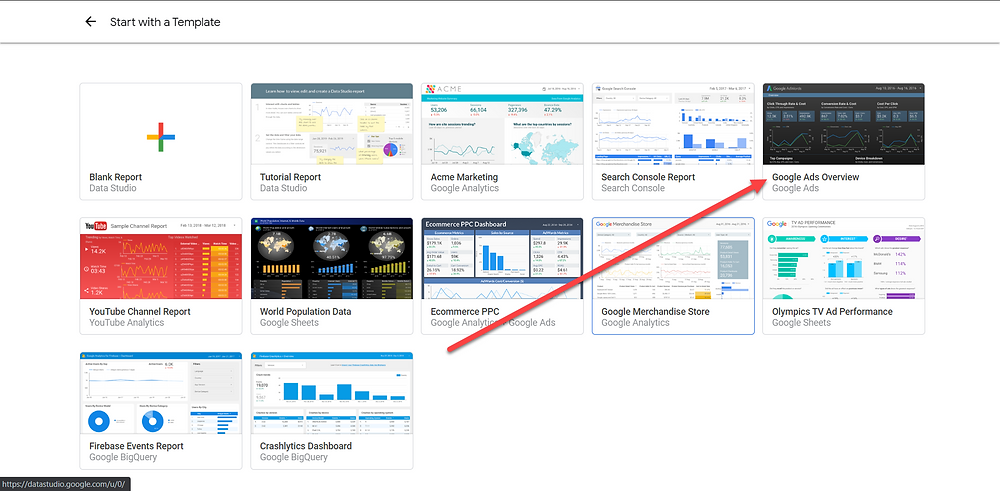
Task: Click the "Firebase Events Report" title text
Action: tap(136, 446)
